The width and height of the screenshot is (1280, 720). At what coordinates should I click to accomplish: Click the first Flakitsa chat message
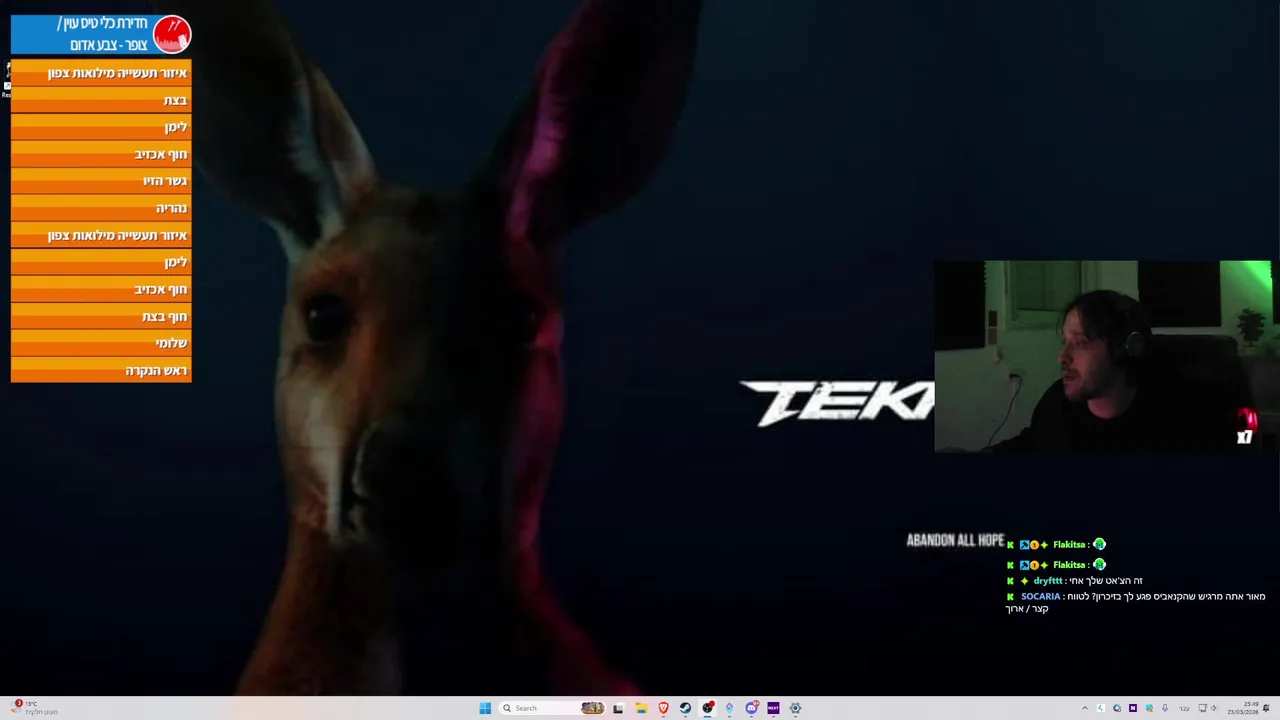click(1057, 545)
